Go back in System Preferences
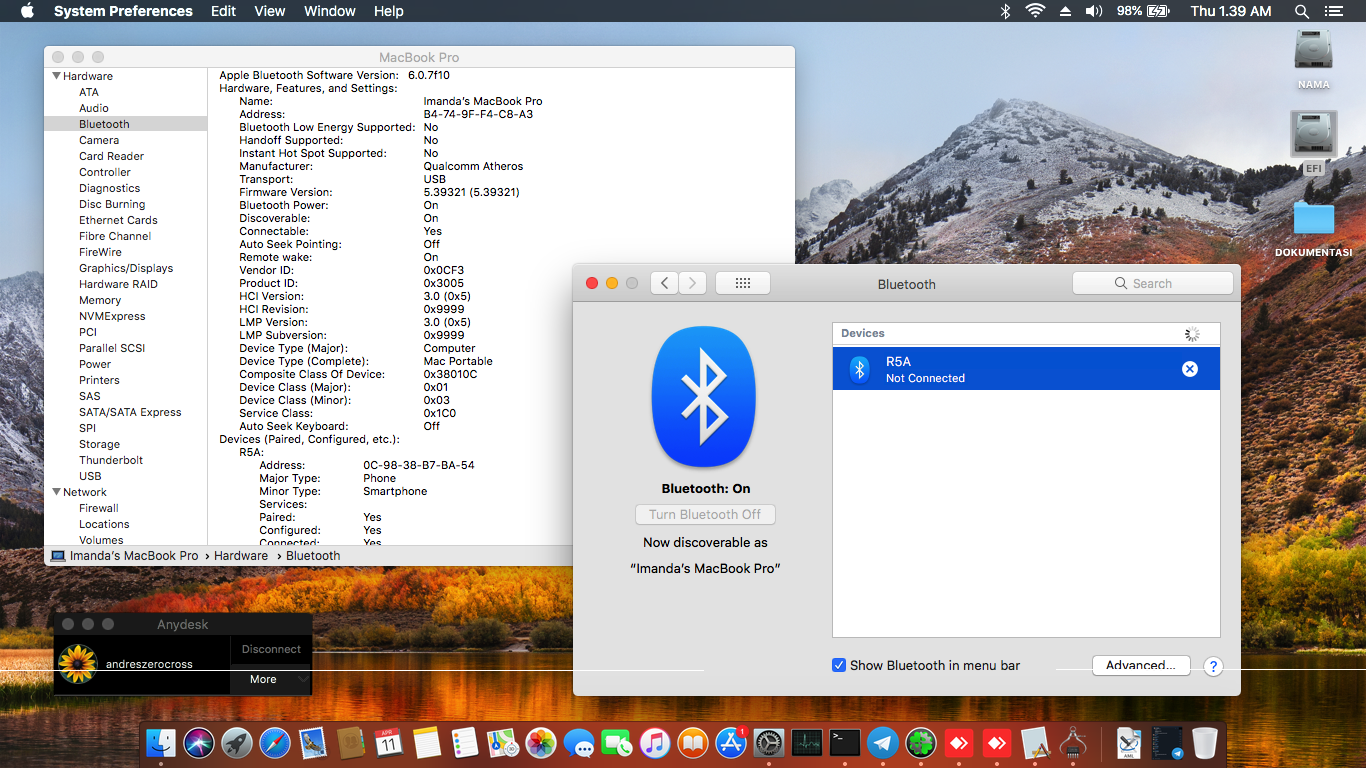1366x768 pixels. 664,283
